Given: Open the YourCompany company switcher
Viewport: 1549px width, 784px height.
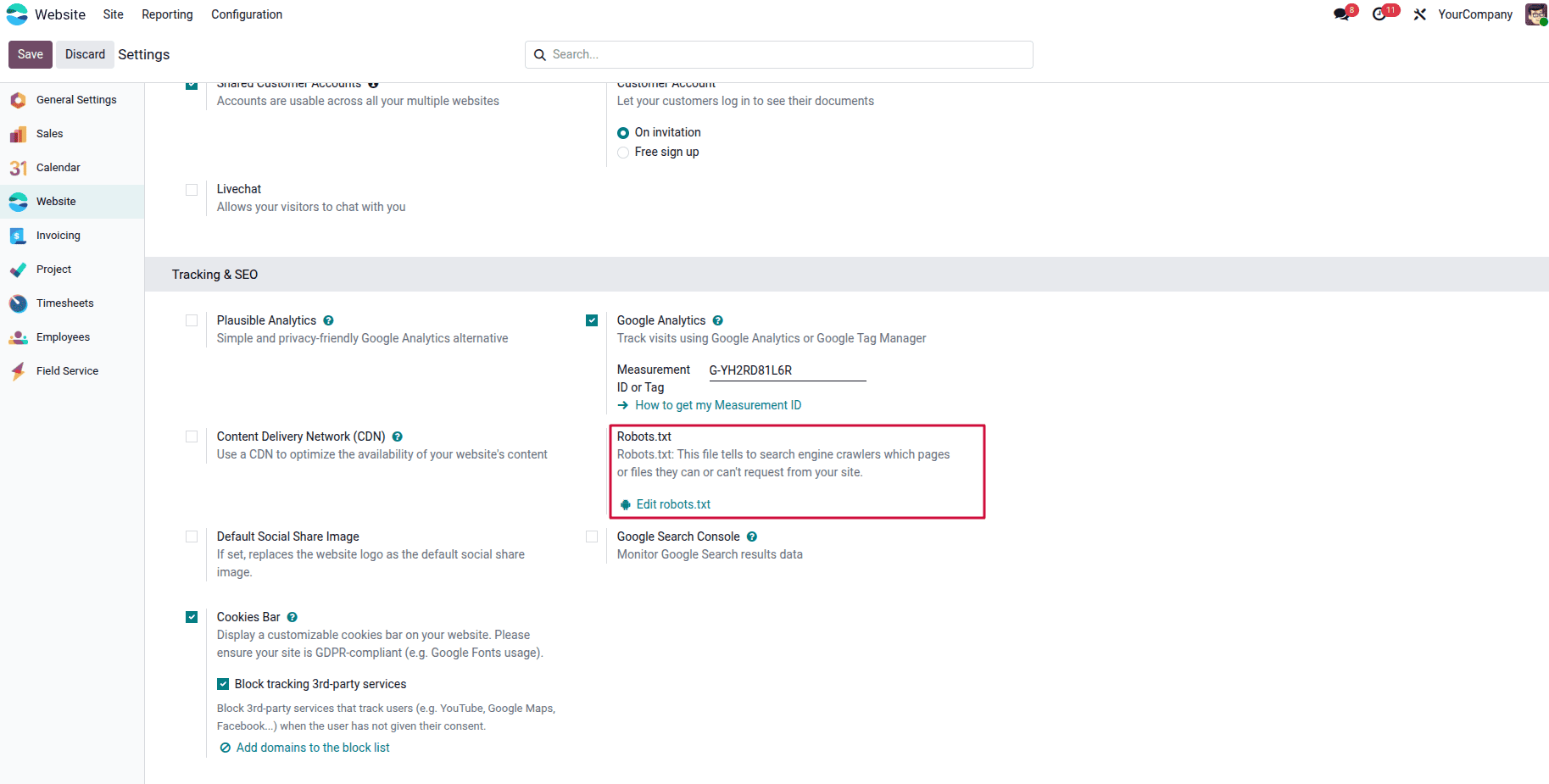Looking at the screenshot, I should coord(1475,14).
